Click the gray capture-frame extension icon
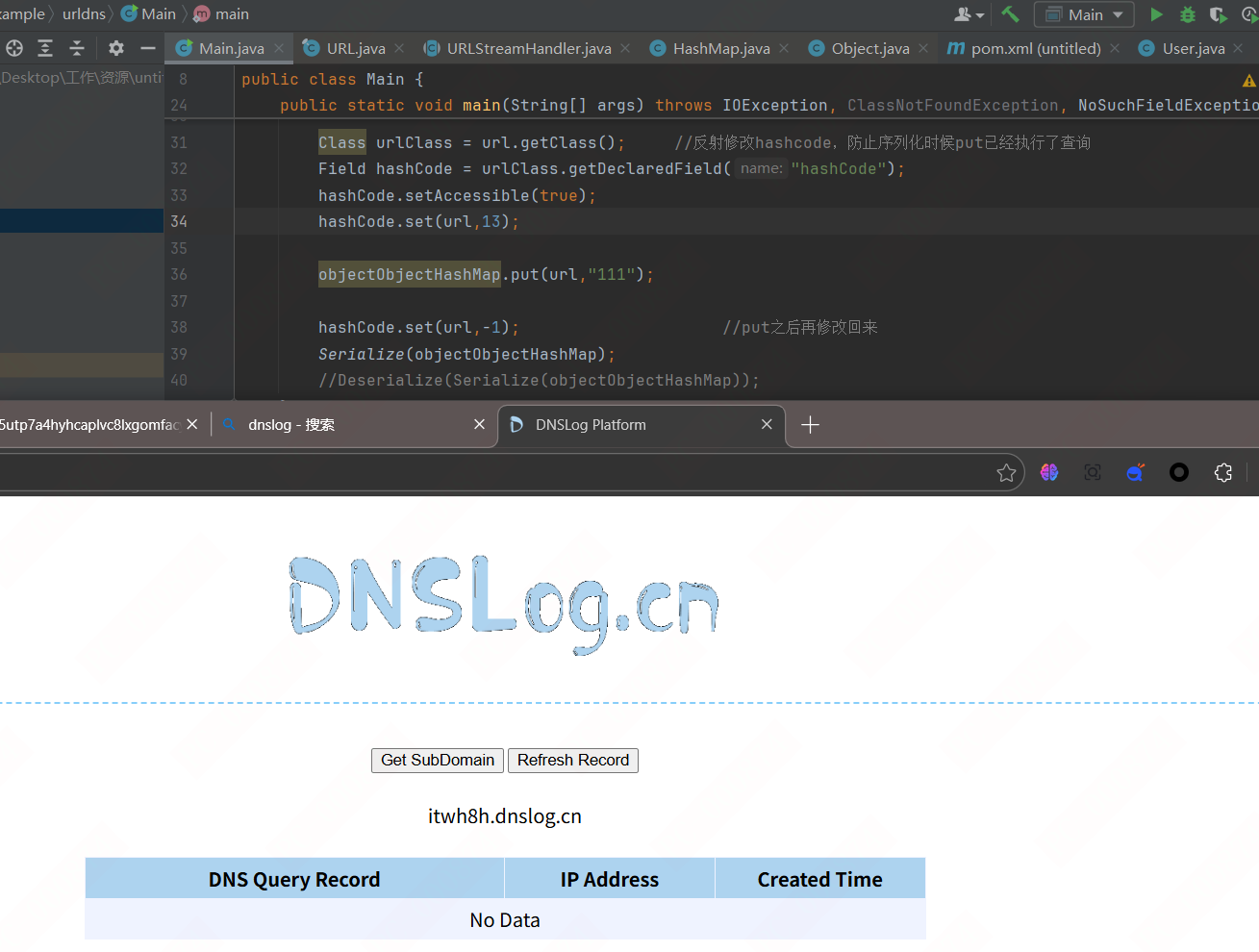 tap(1093, 472)
